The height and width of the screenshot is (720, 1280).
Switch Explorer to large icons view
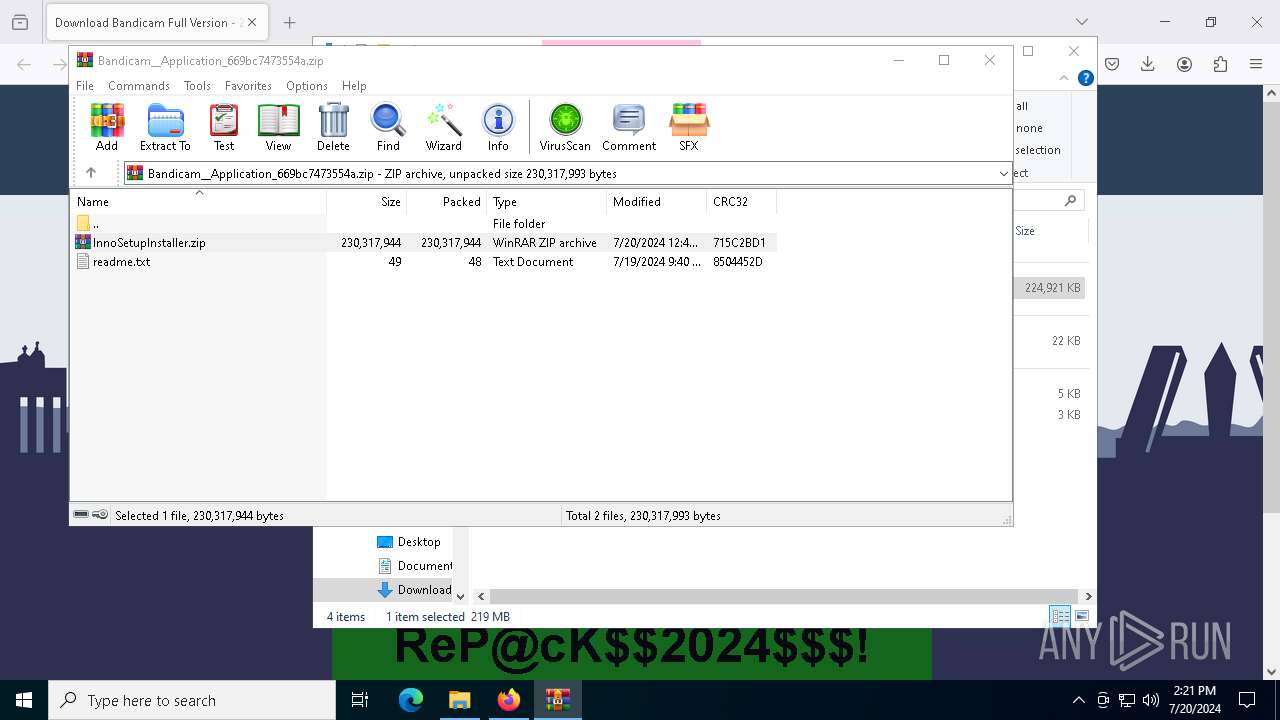point(1081,616)
